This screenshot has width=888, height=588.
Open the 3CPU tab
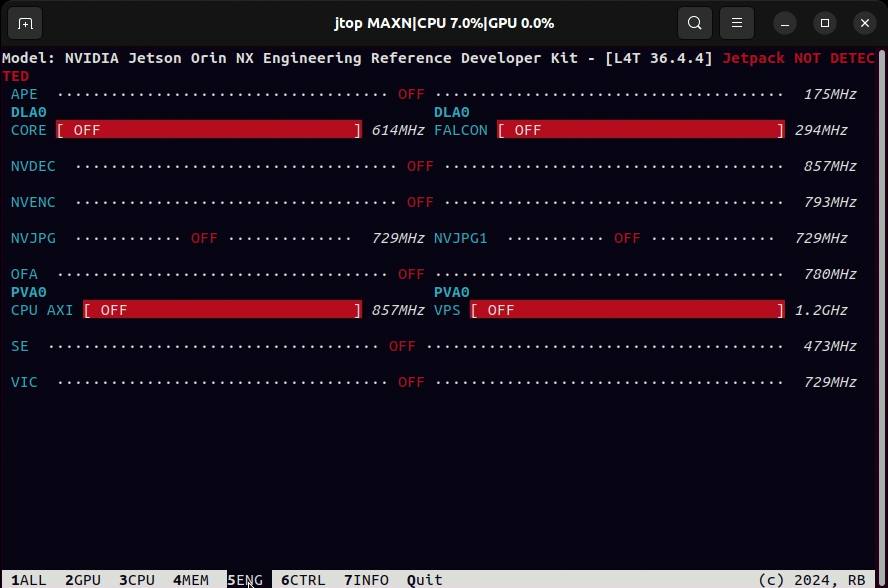pos(137,580)
